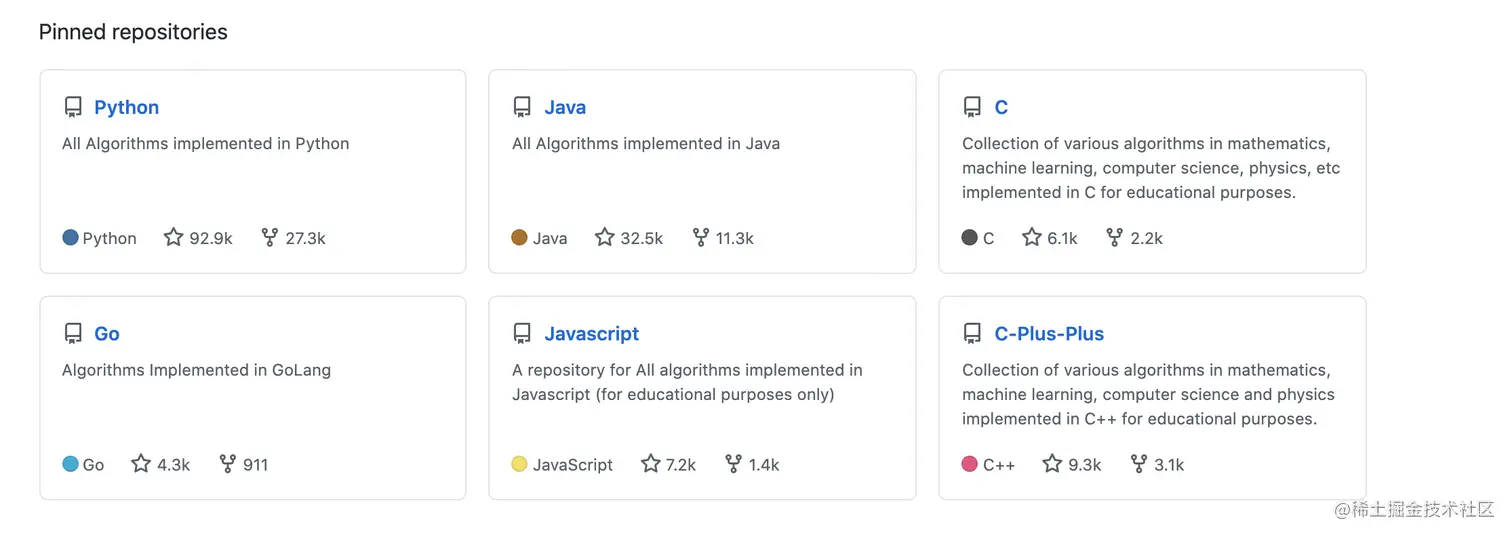
Task: Click the star icon on Python repo
Action: coord(174,238)
